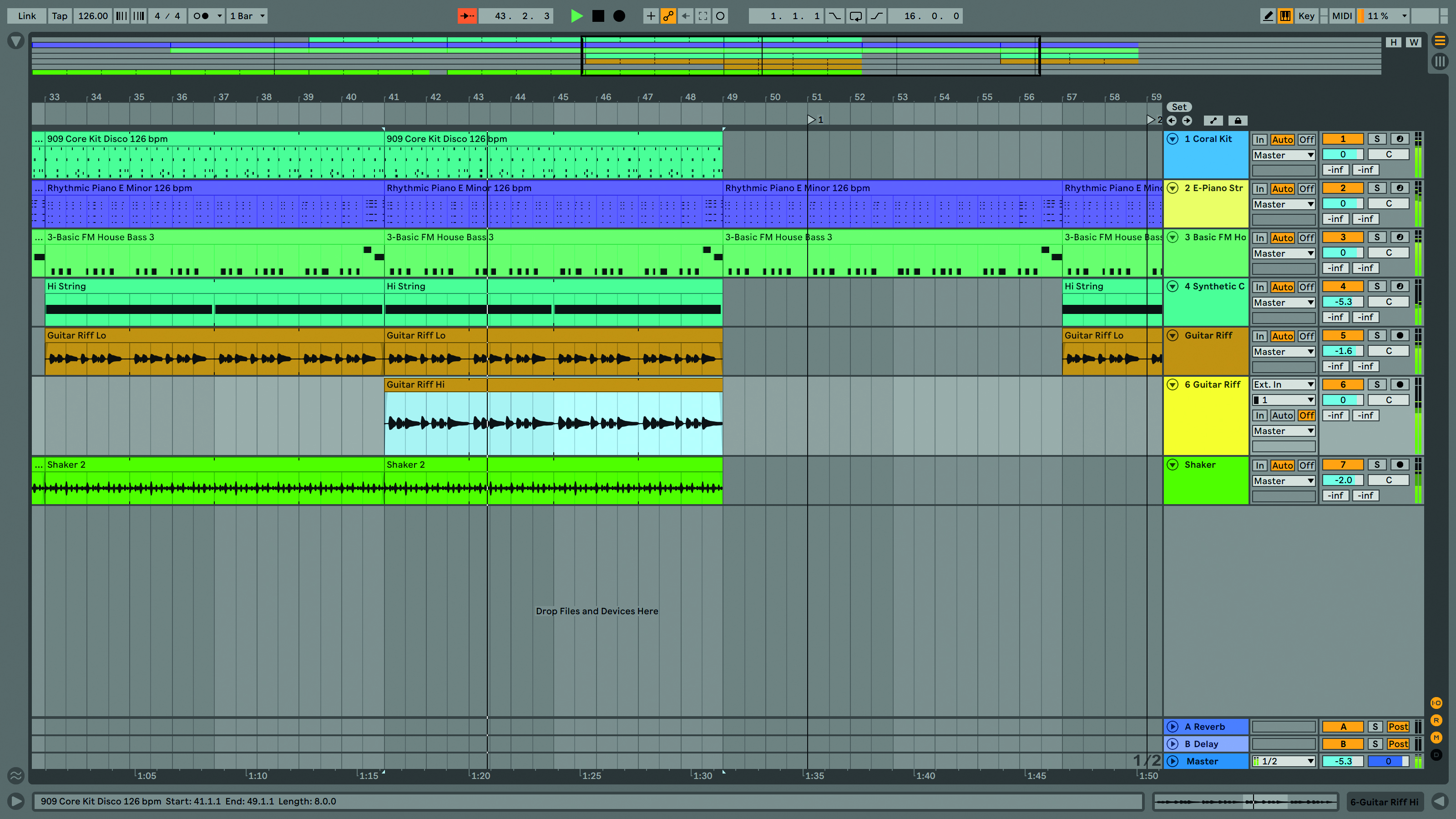Fold the 6 Guitar Riff track
The width and height of the screenshot is (1456, 819).
tap(1173, 385)
